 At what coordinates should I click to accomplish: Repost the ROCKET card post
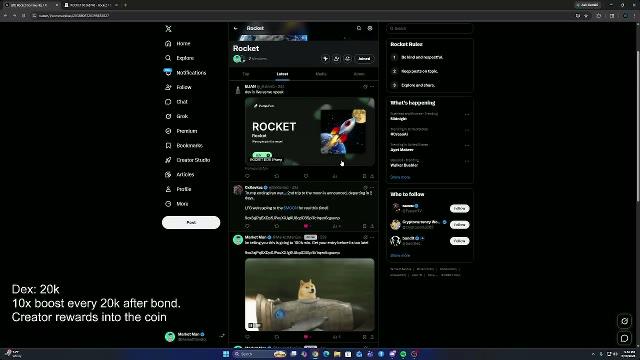tap(277, 176)
